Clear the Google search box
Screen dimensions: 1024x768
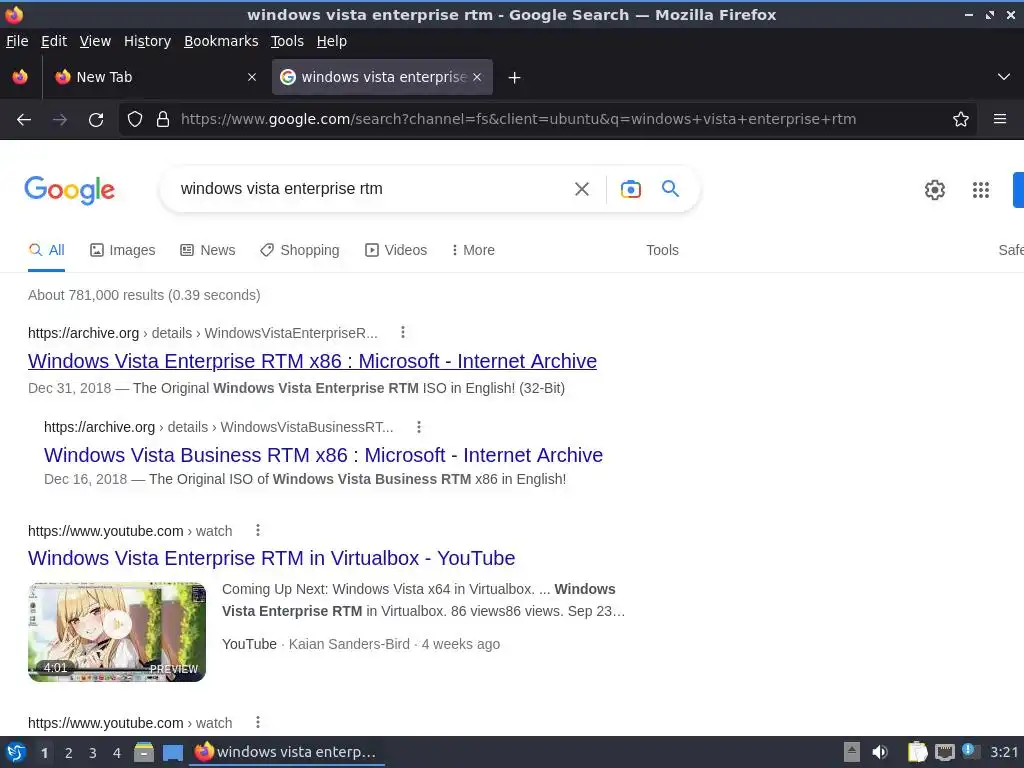(582, 189)
